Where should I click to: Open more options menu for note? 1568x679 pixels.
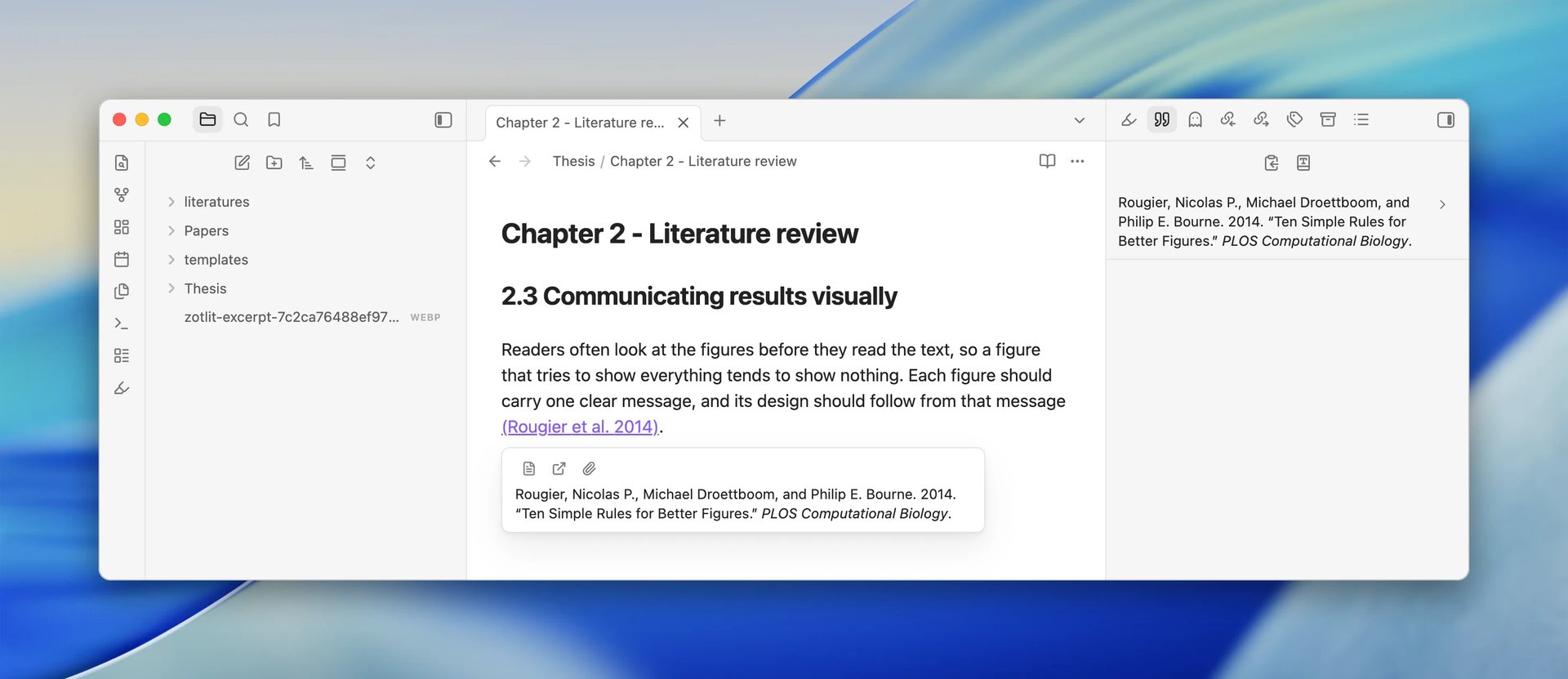click(x=1077, y=161)
